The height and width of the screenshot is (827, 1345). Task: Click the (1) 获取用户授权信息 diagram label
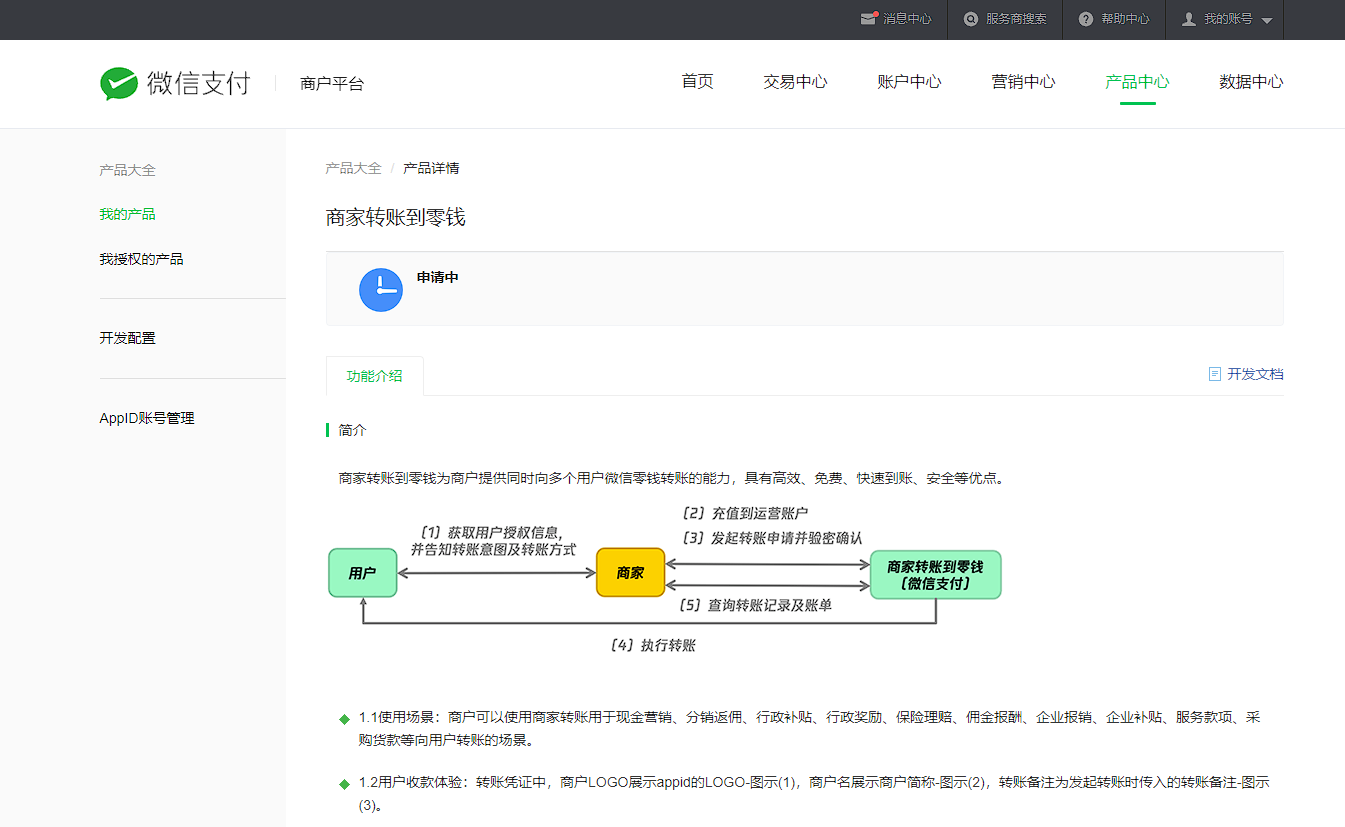tap(493, 541)
